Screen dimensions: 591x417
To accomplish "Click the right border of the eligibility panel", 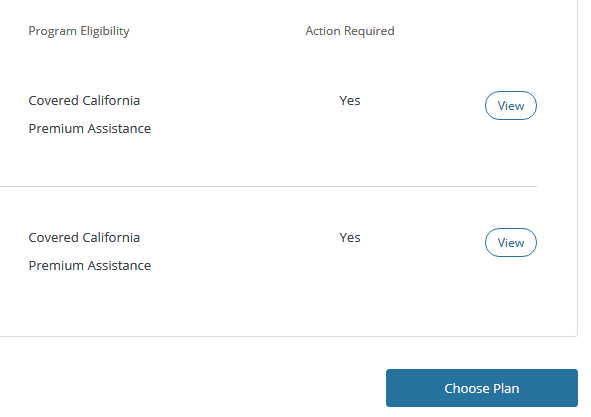I will tap(577, 168).
